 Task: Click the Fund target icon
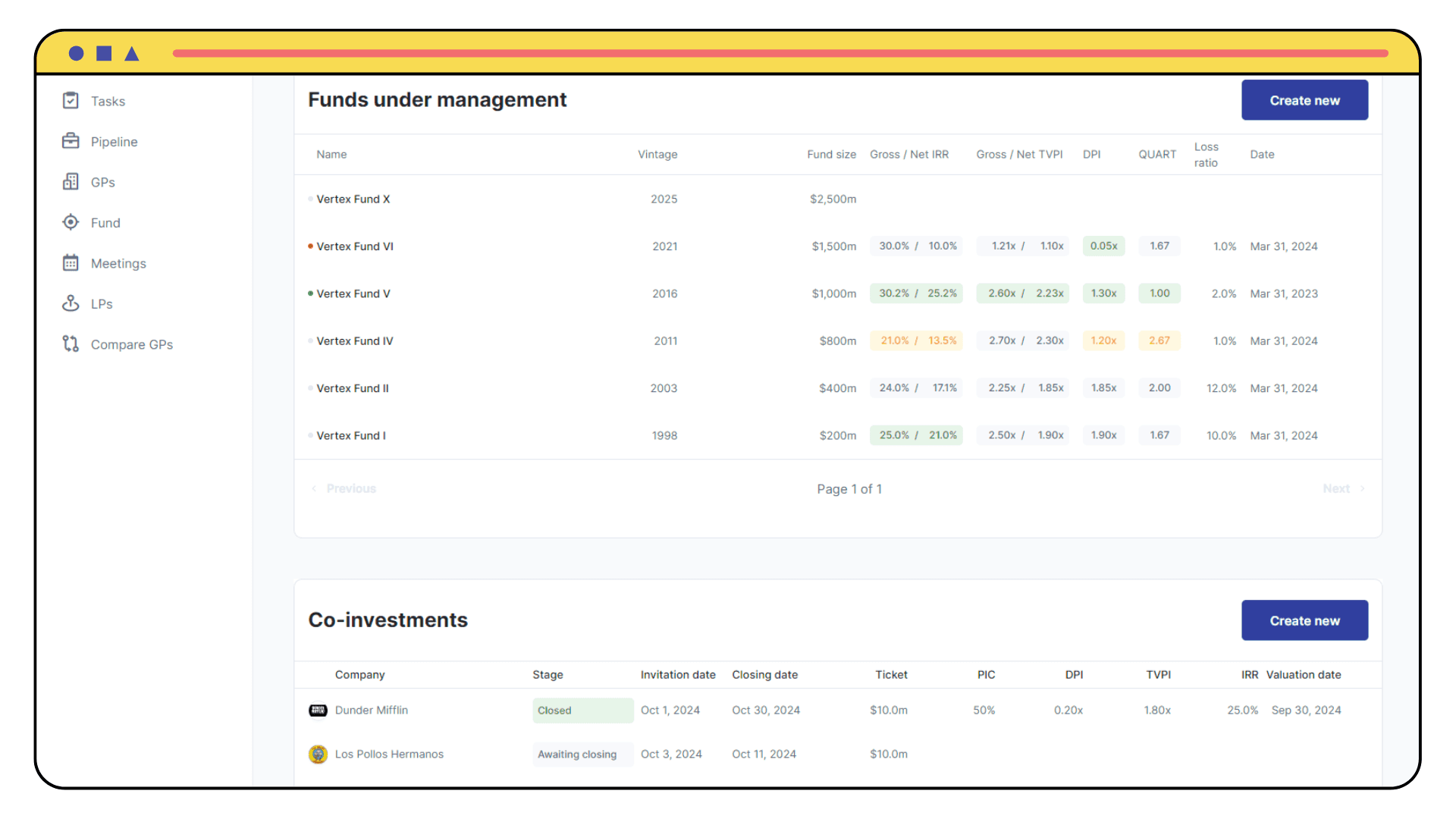[71, 222]
